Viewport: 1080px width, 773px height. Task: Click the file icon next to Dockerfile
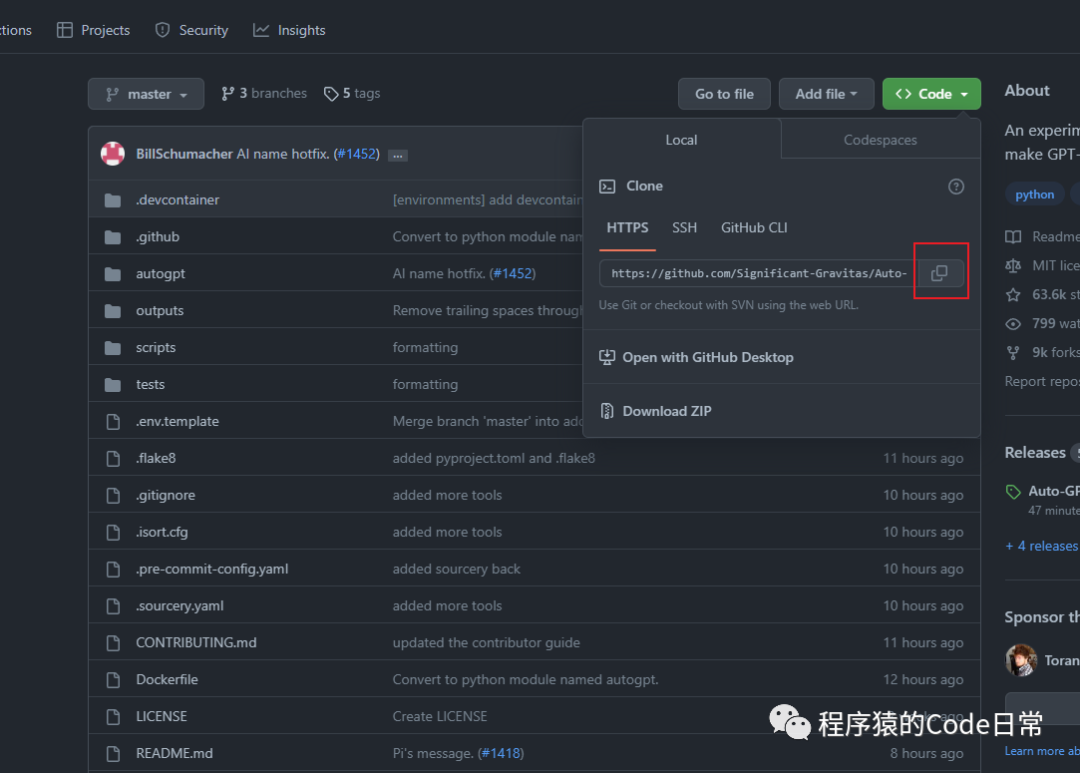coord(113,679)
